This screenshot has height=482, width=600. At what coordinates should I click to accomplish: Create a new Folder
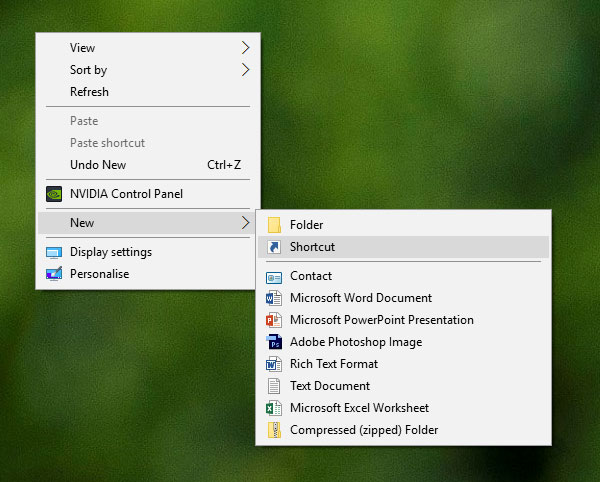click(x=404, y=225)
